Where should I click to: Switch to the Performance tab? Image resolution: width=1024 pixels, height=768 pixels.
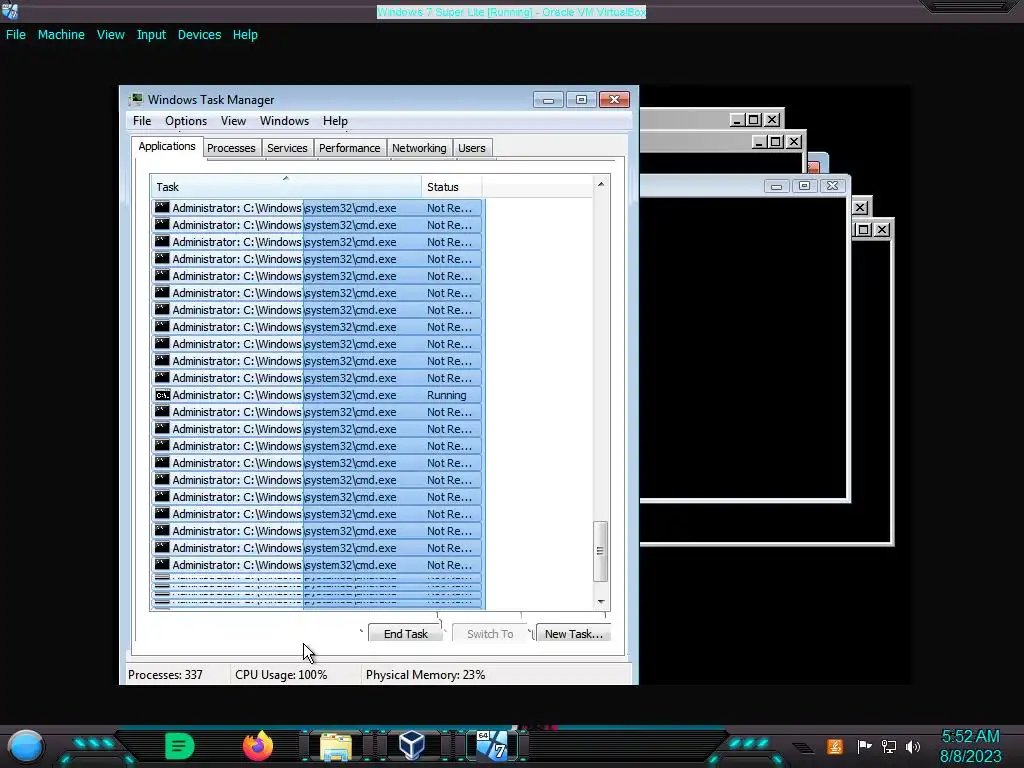point(349,148)
